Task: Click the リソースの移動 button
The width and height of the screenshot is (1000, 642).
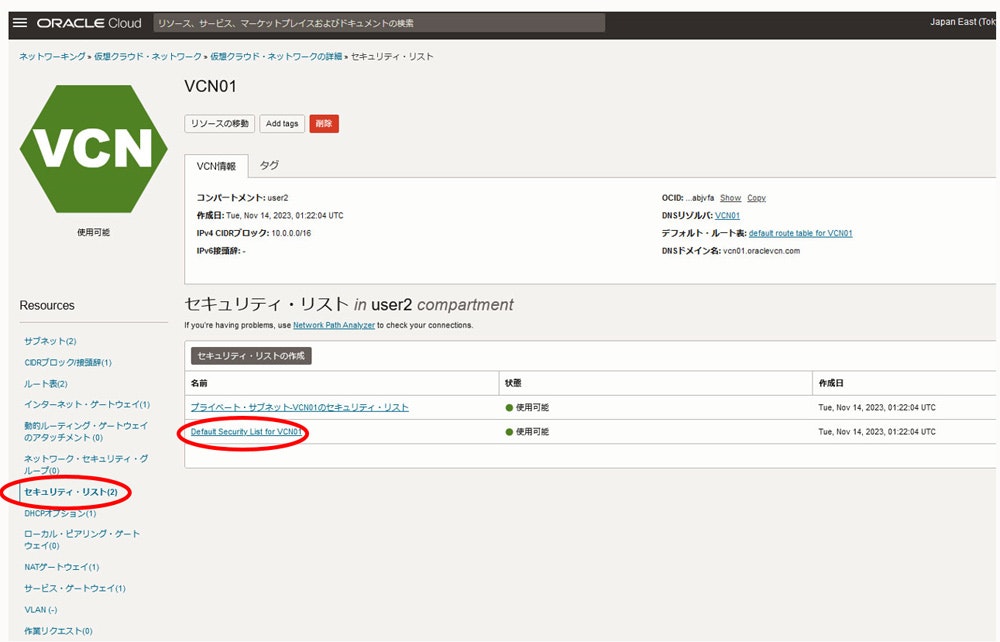Action: (219, 124)
